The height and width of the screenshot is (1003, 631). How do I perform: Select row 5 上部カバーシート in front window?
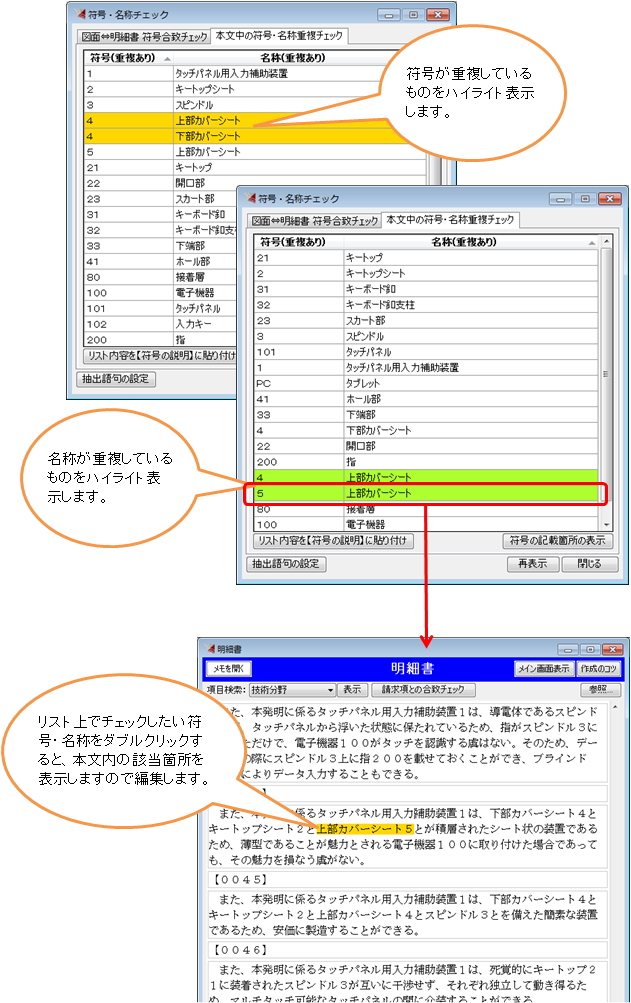tap(426, 493)
